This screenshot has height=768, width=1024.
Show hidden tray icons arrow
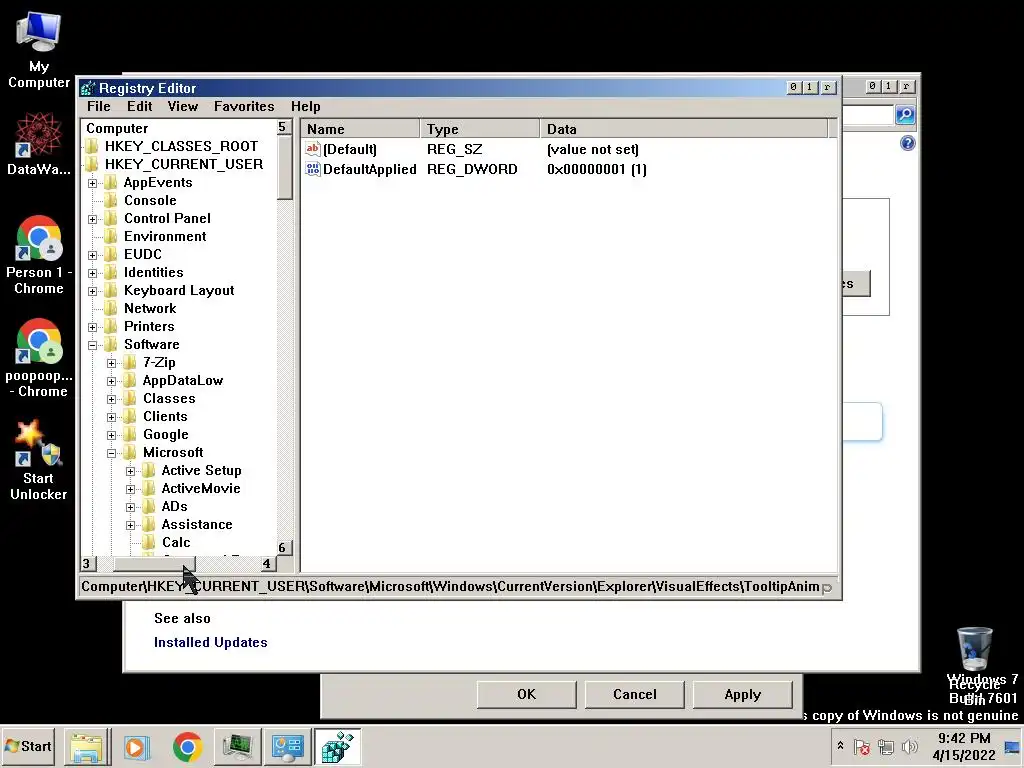click(x=840, y=746)
